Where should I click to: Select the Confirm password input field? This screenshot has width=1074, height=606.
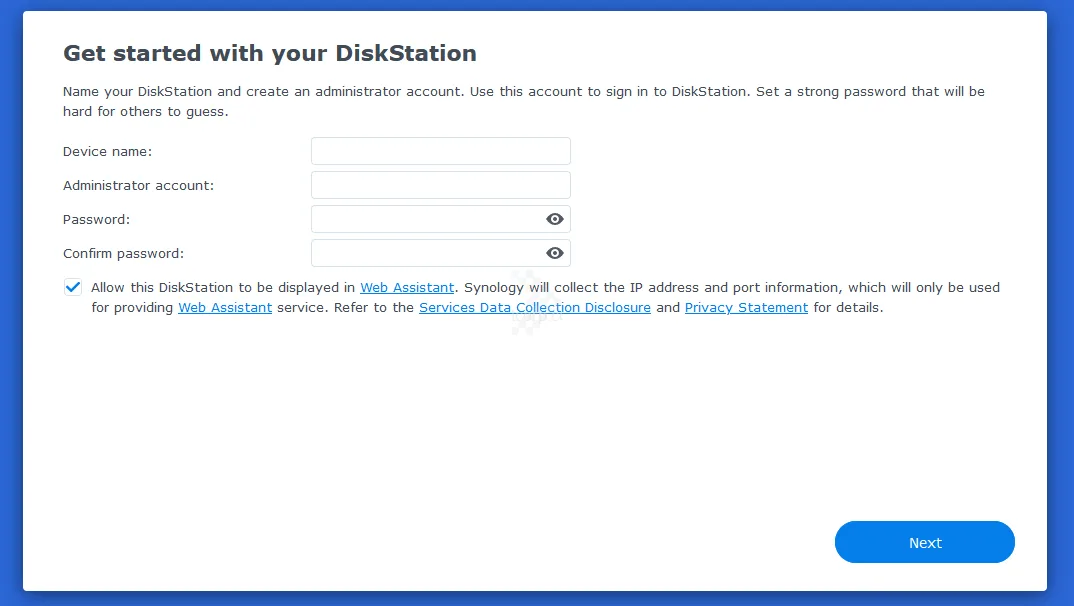tap(427, 253)
